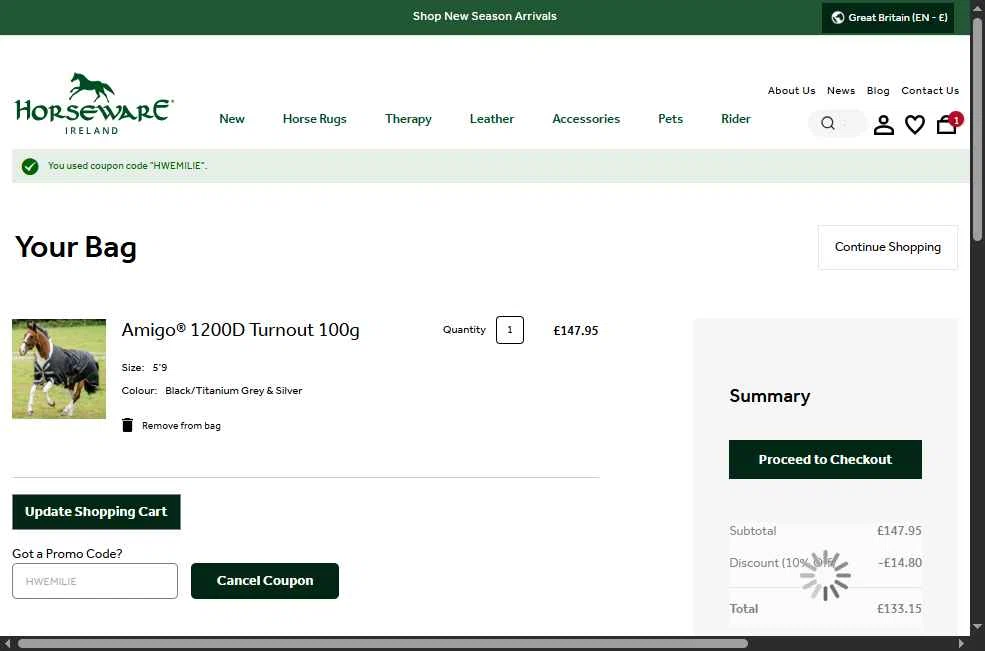The height and width of the screenshot is (651, 985).
Task: Click the search magnifier icon
Action: 828,123
